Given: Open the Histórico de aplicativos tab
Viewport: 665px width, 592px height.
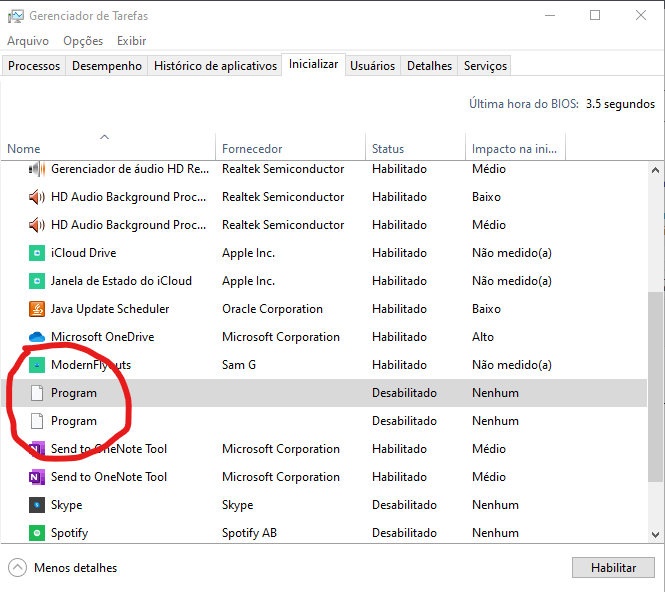Looking at the screenshot, I should coord(215,66).
